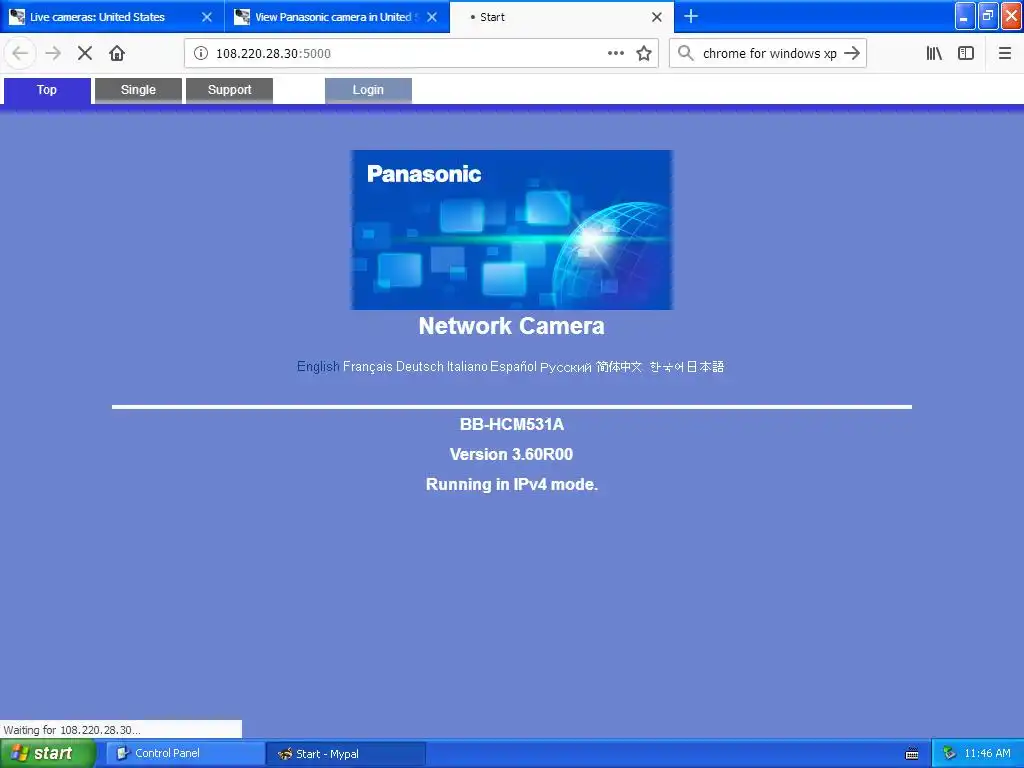Open the hamburger application menu
This screenshot has width=1024, height=768.
tap(1004, 54)
